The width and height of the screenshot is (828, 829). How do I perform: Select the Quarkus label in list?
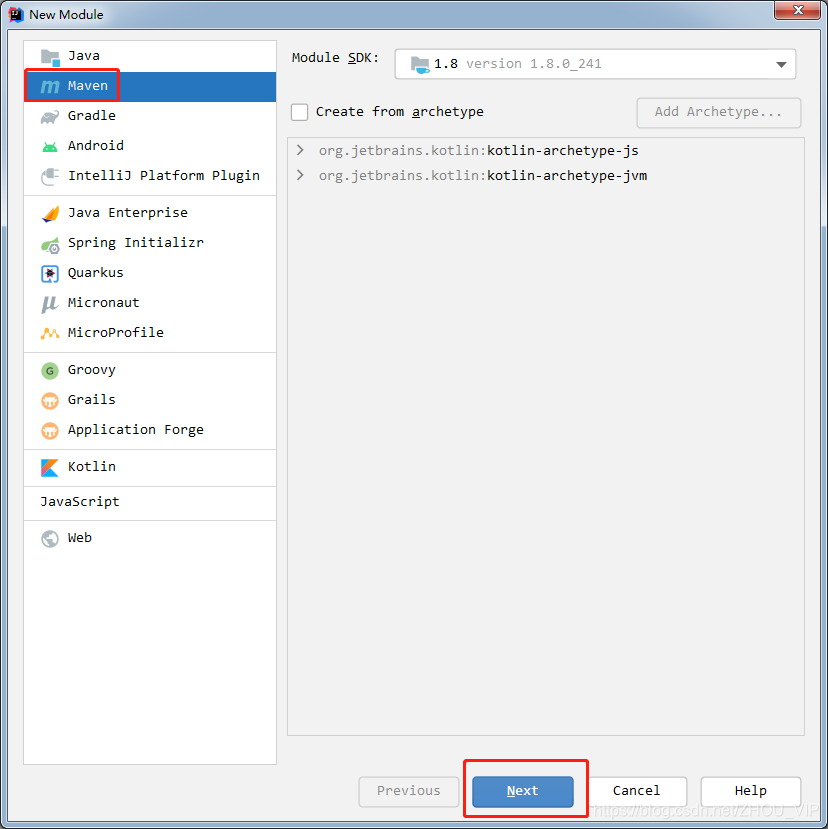pyautogui.click(x=96, y=273)
